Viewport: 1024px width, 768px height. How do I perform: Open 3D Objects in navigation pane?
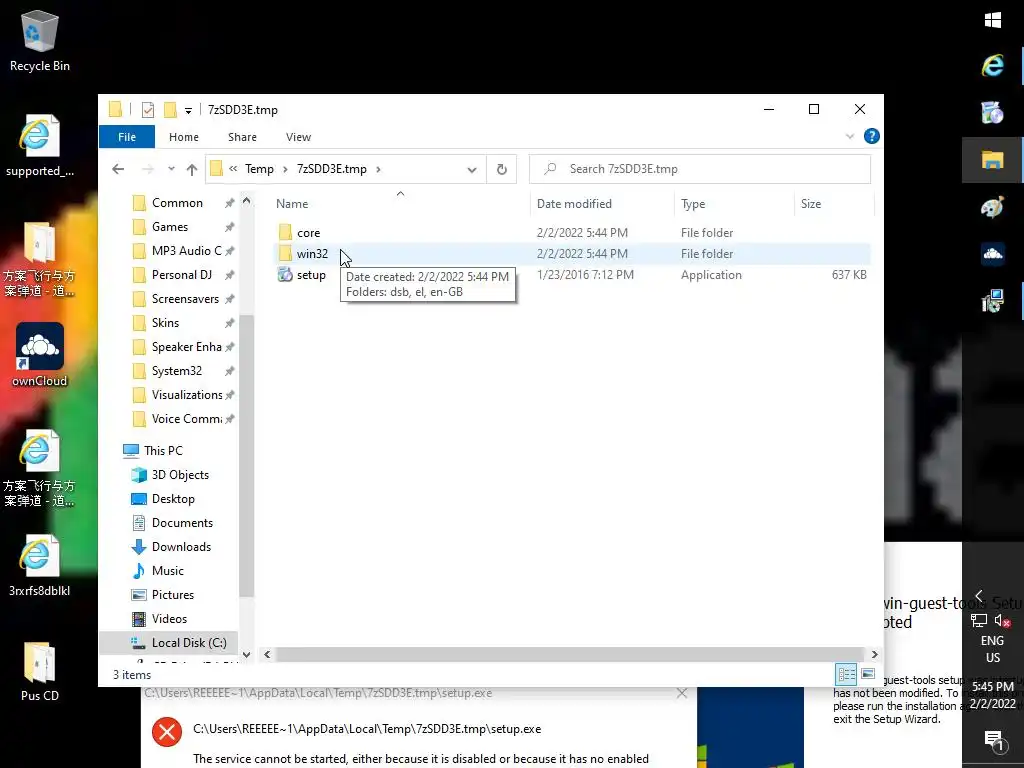click(180, 475)
